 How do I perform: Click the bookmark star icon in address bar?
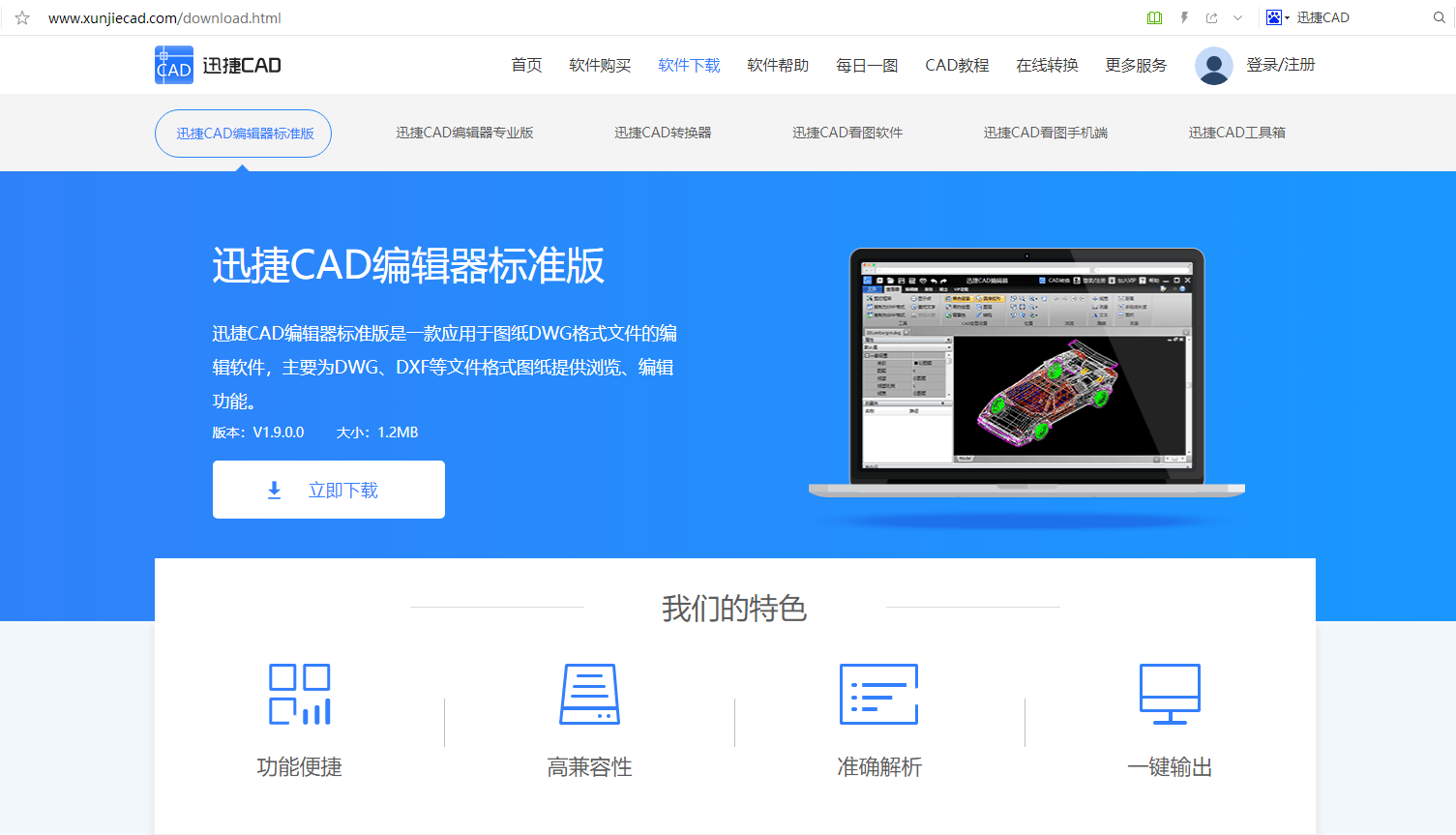coord(22,17)
